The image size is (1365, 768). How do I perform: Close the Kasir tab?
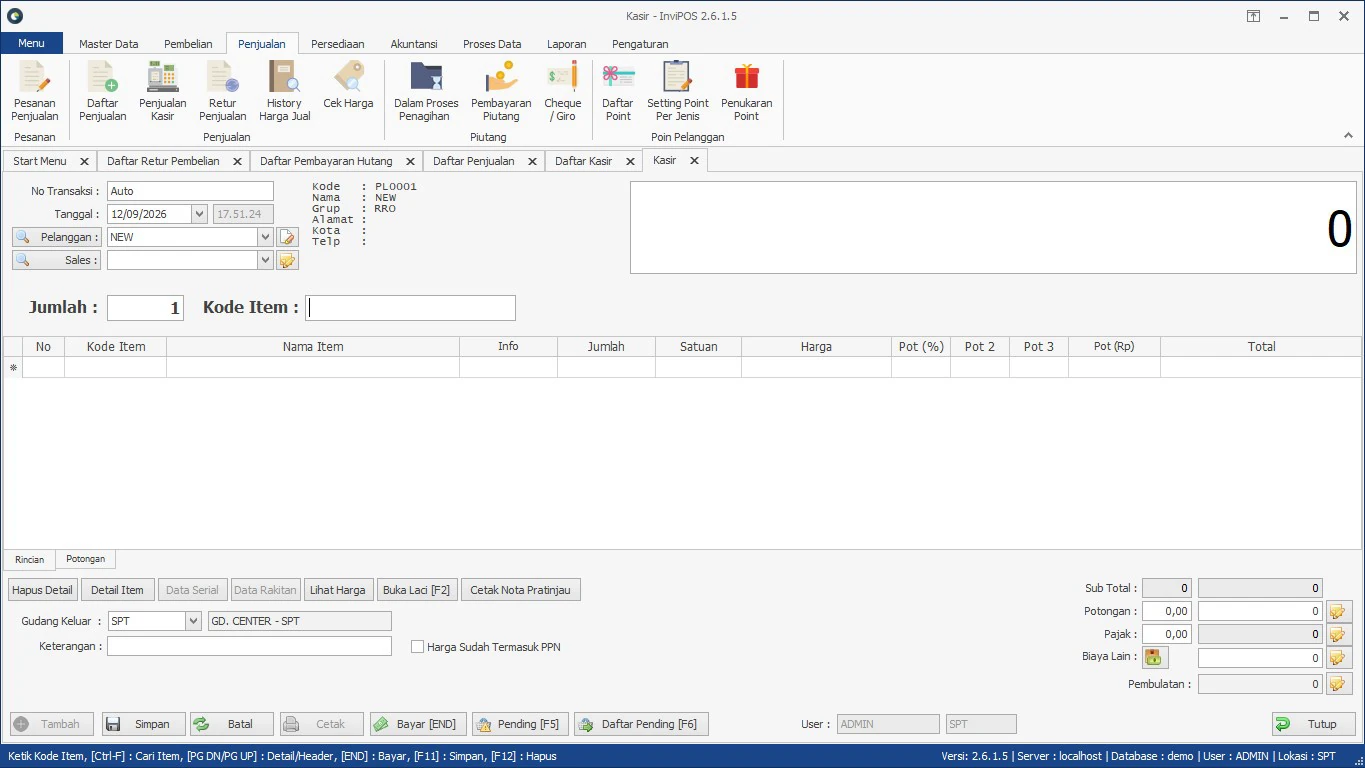694,160
